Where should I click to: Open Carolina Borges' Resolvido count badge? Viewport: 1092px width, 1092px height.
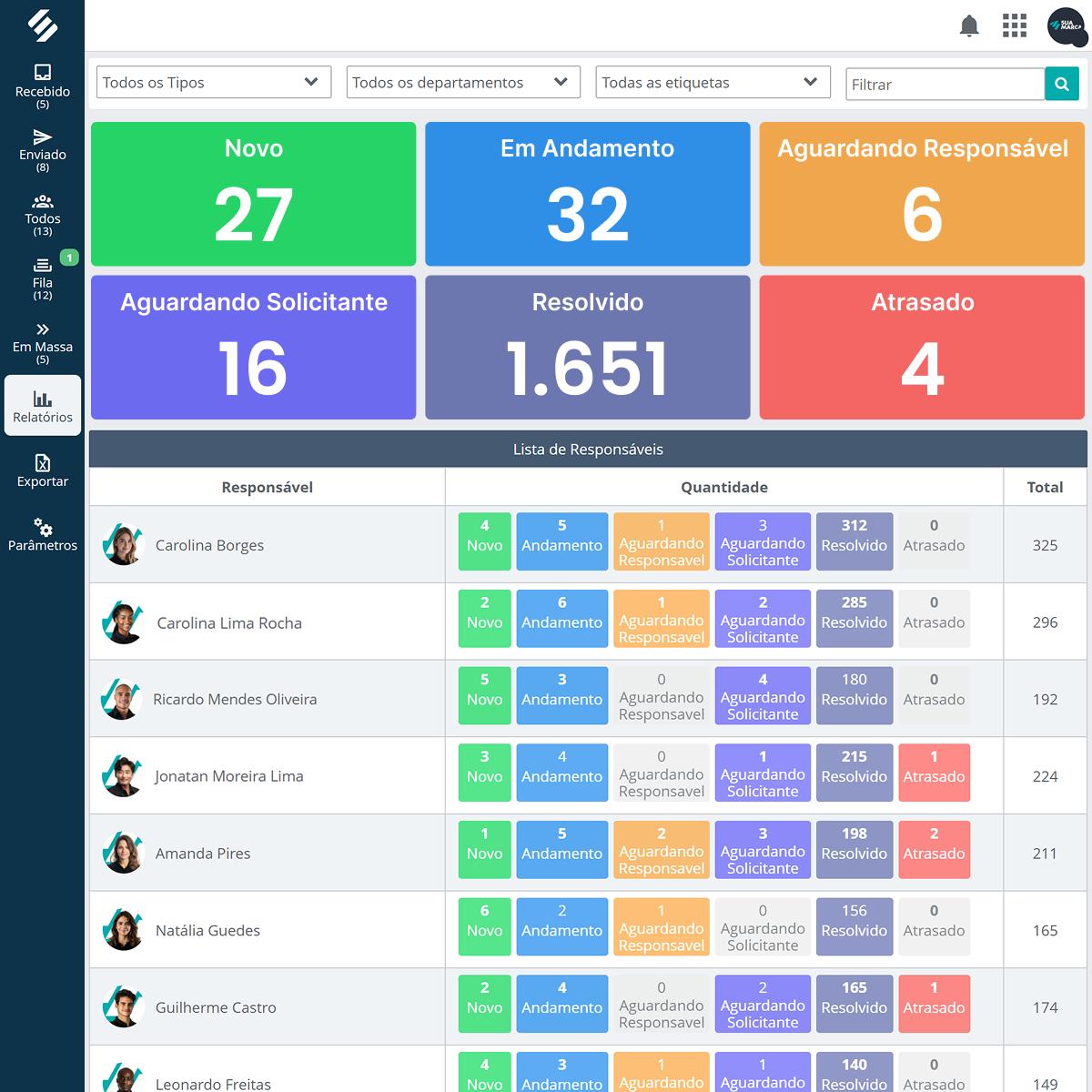pyautogui.click(x=854, y=541)
